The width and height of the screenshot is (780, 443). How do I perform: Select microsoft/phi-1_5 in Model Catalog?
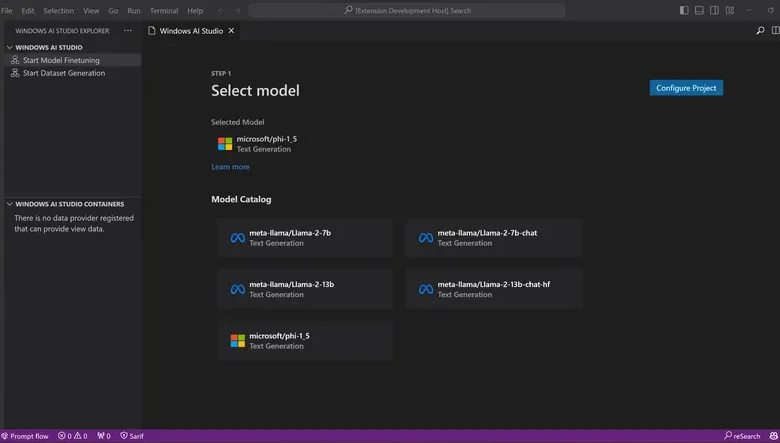(305, 341)
